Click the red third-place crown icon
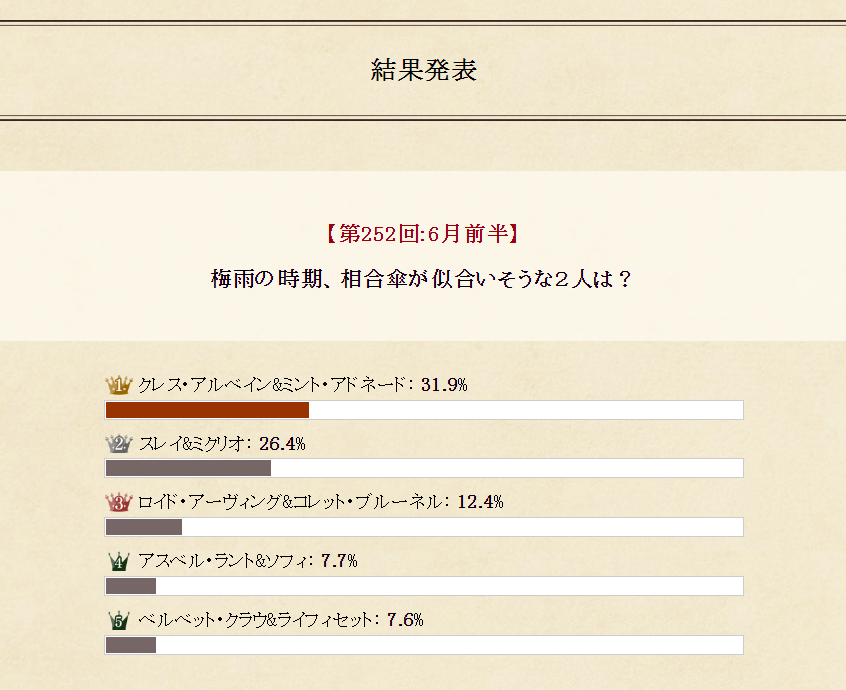This screenshot has height=690, width=846. click(119, 502)
